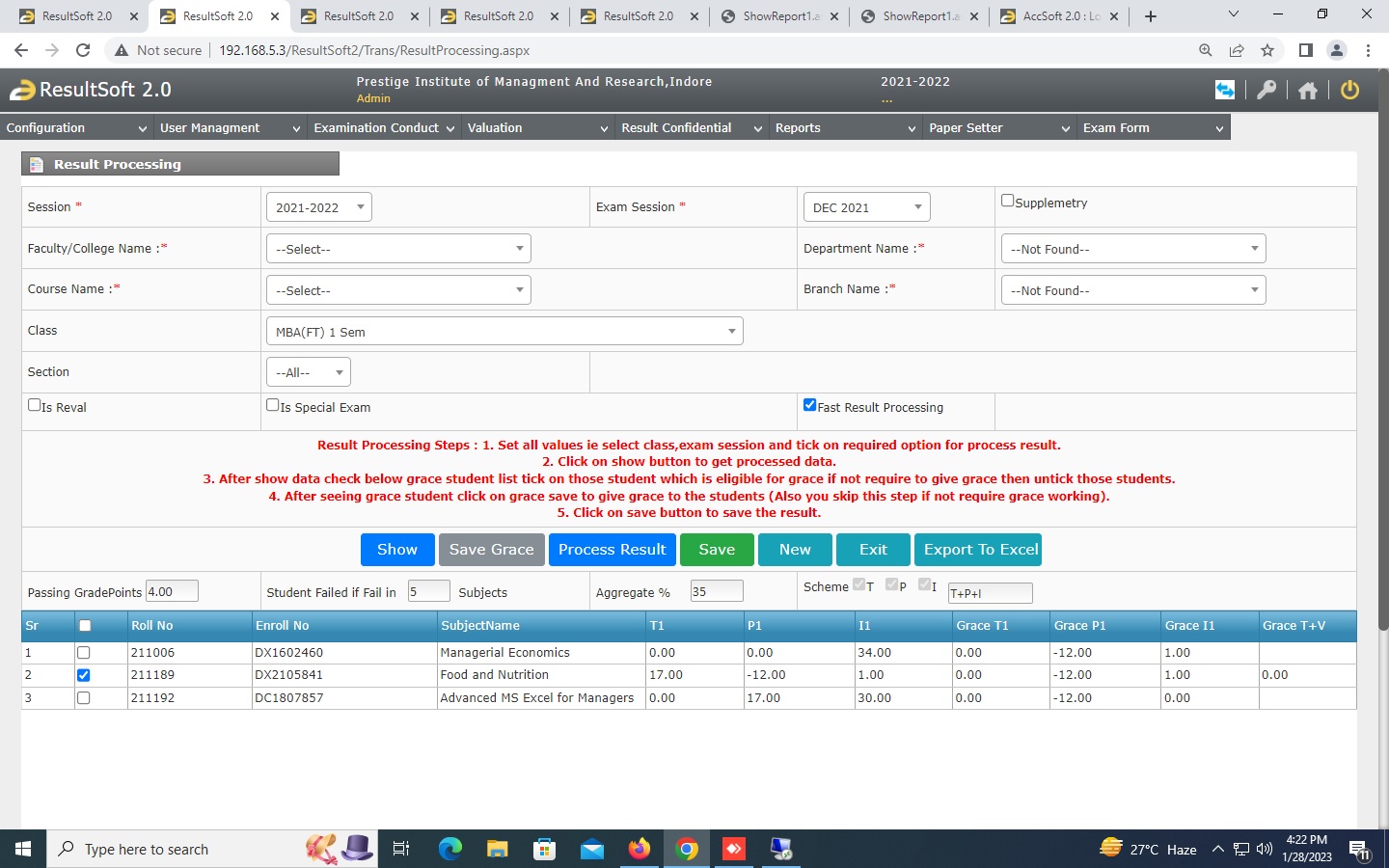
Task: Enable the Supplemetry checkbox
Action: (1007, 201)
